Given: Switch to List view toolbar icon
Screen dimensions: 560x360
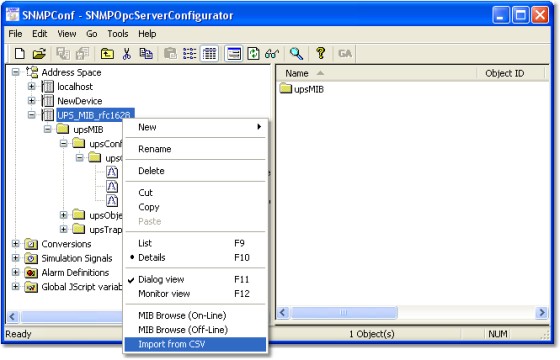Looking at the screenshot, I should pyautogui.click(x=190, y=54).
